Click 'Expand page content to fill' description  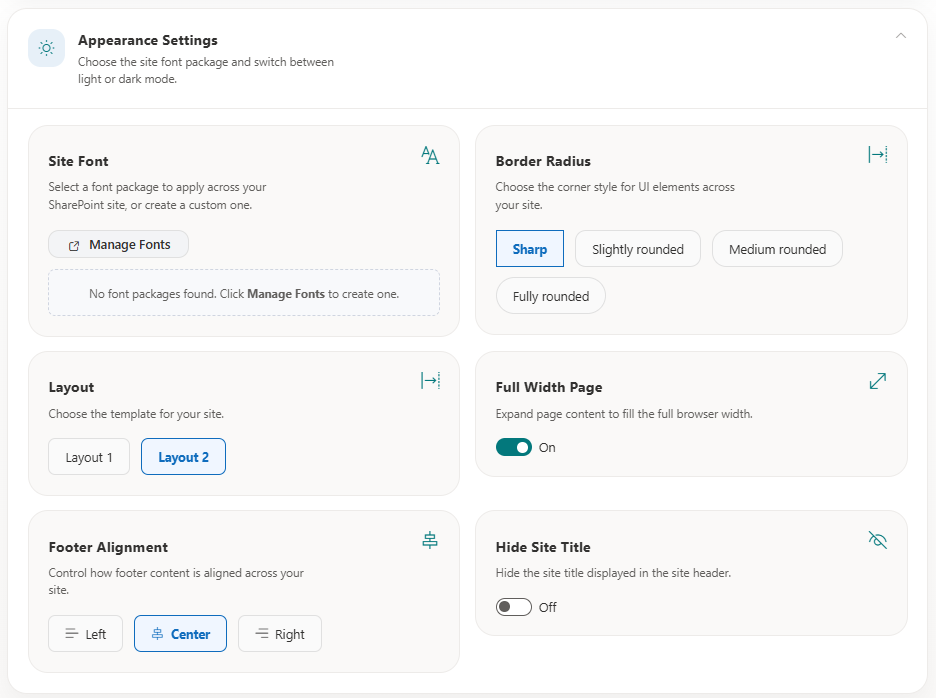coord(624,414)
